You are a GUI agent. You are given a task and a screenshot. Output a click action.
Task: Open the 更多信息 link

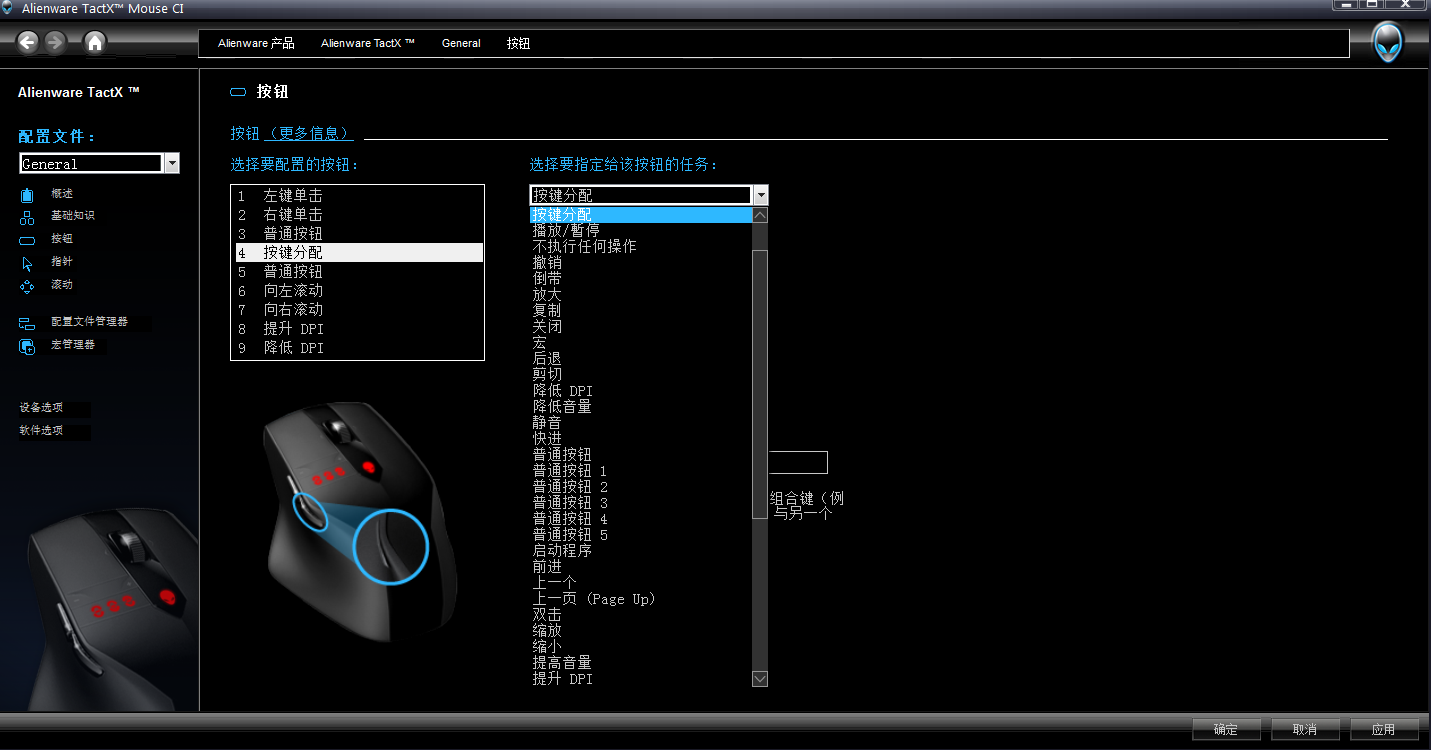[309, 133]
